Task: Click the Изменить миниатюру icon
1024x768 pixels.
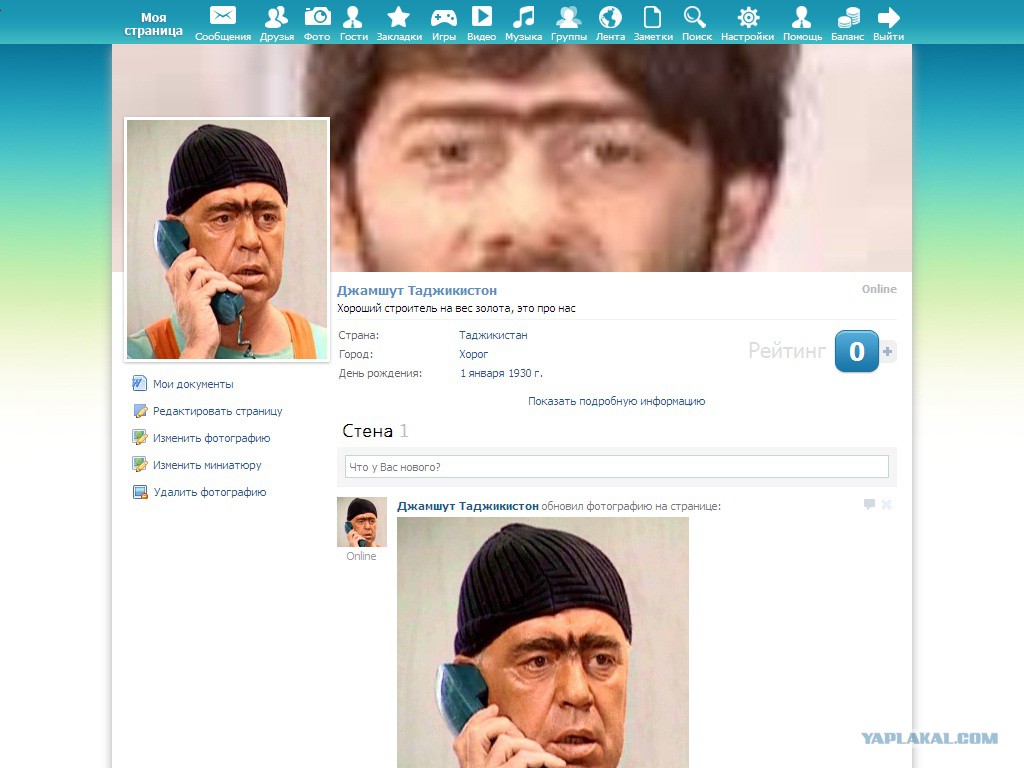Action: [x=140, y=464]
